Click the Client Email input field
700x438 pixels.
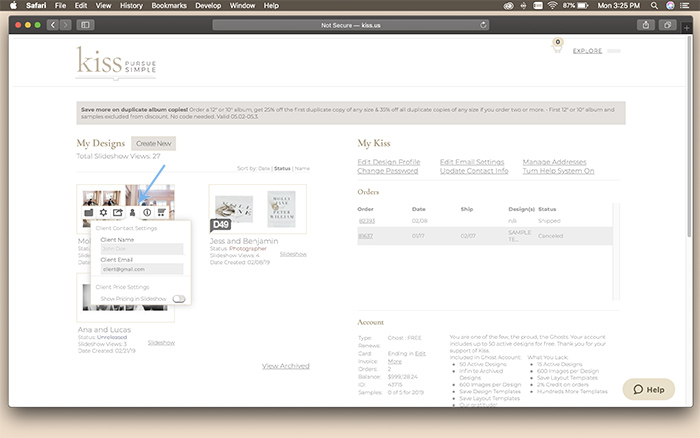(142, 269)
